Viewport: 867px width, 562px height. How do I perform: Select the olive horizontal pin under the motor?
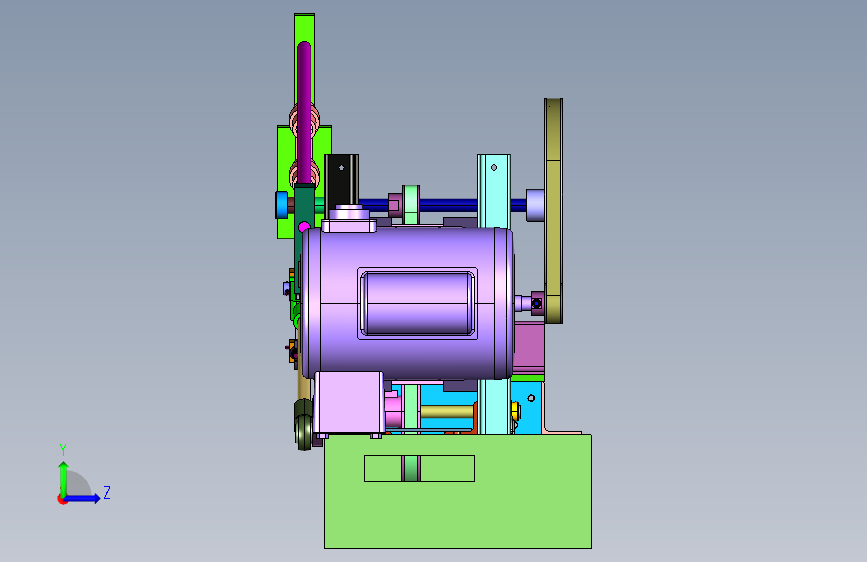tap(447, 412)
